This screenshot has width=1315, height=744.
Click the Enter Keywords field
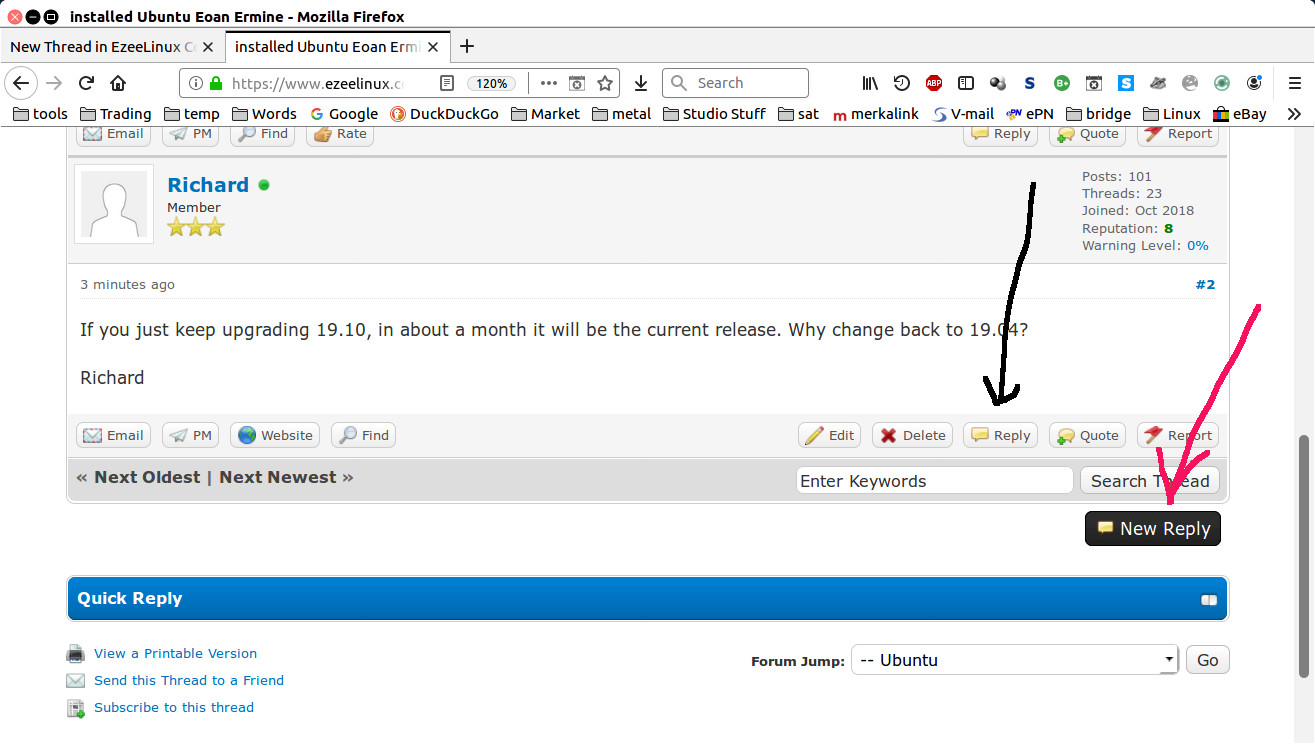point(934,481)
